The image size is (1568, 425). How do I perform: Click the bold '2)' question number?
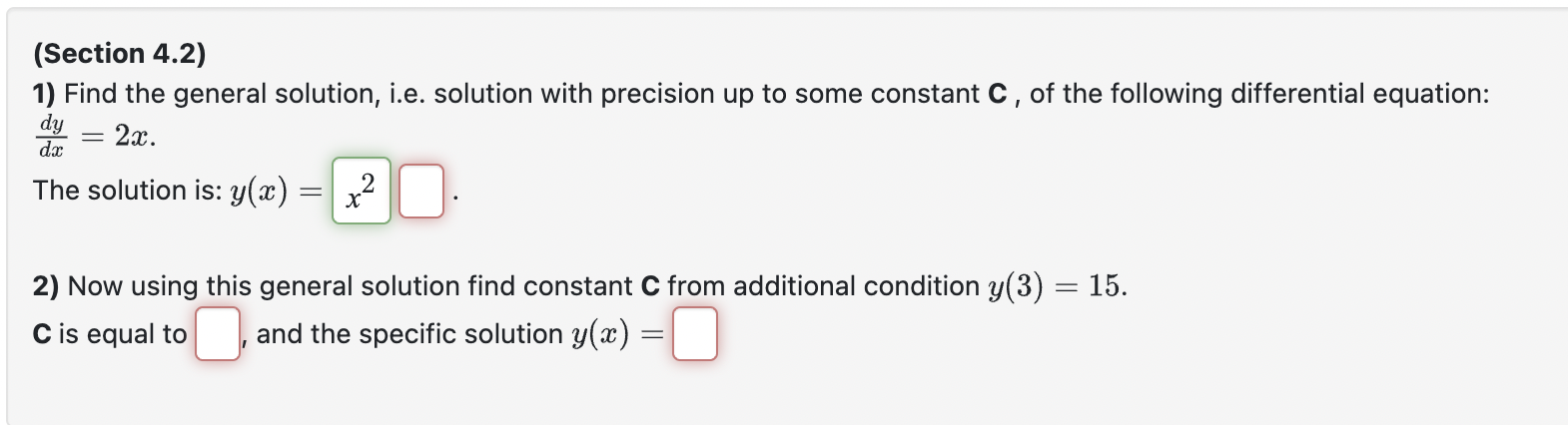(46, 286)
